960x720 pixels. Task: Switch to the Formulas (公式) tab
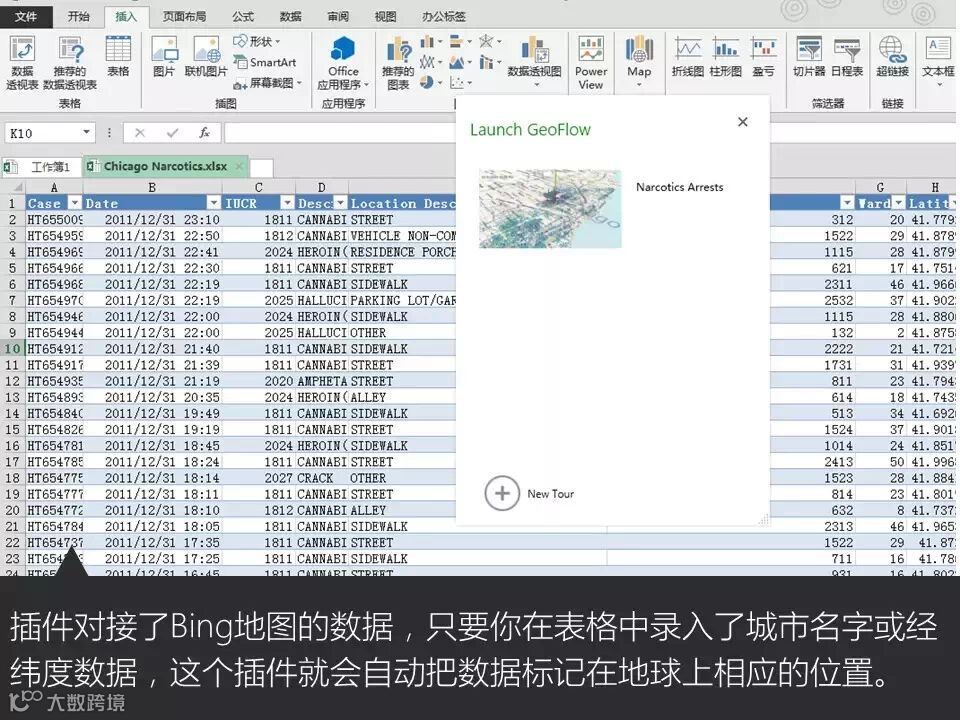click(x=243, y=17)
